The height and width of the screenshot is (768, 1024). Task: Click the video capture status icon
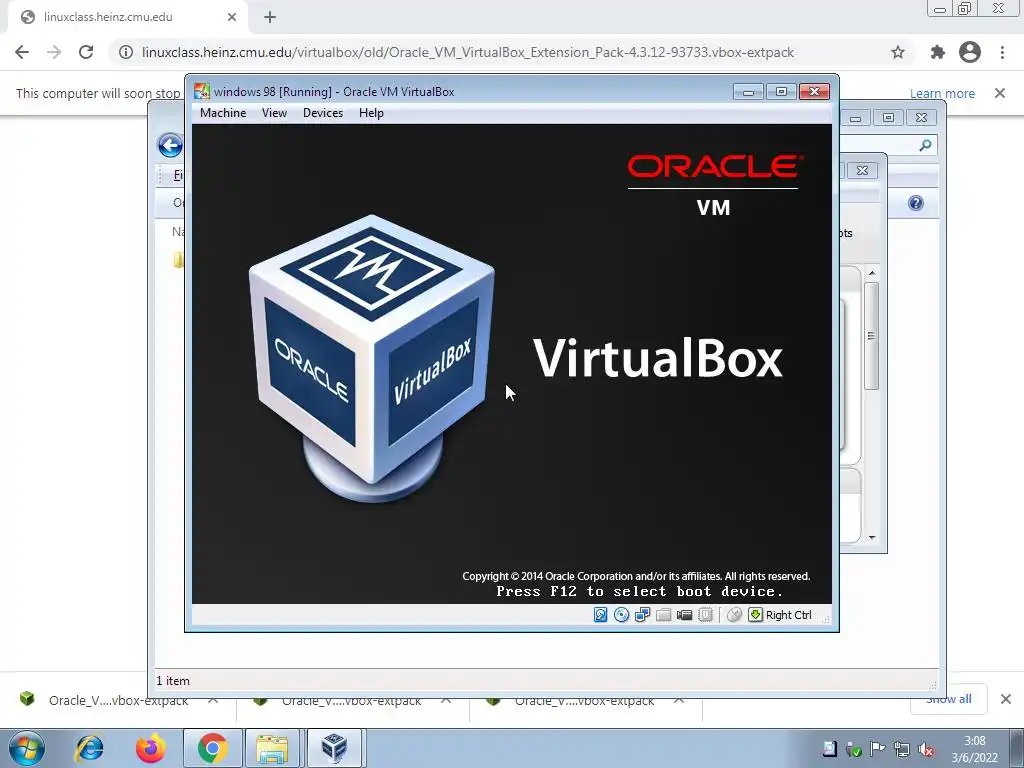[x=684, y=615]
